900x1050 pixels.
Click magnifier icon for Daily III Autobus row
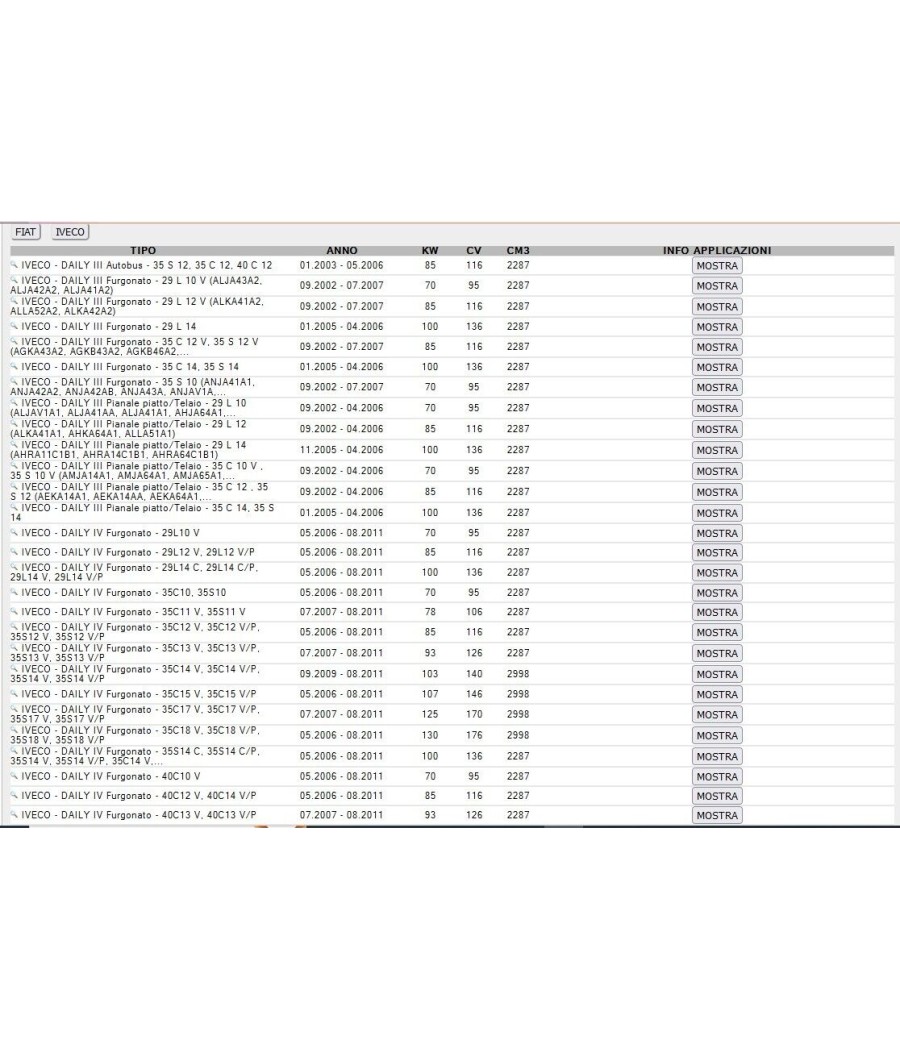[14, 265]
